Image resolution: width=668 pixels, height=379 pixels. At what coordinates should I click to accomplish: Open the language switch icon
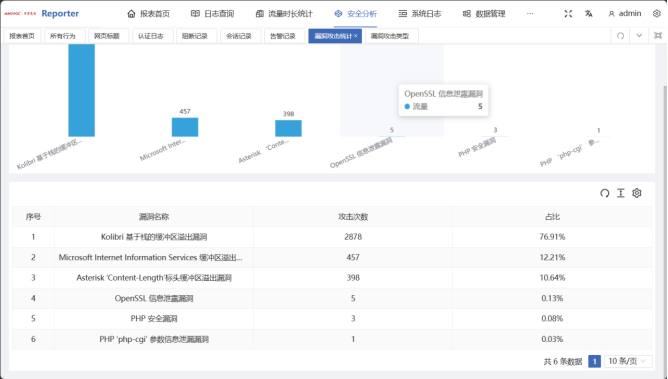coord(588,14)
